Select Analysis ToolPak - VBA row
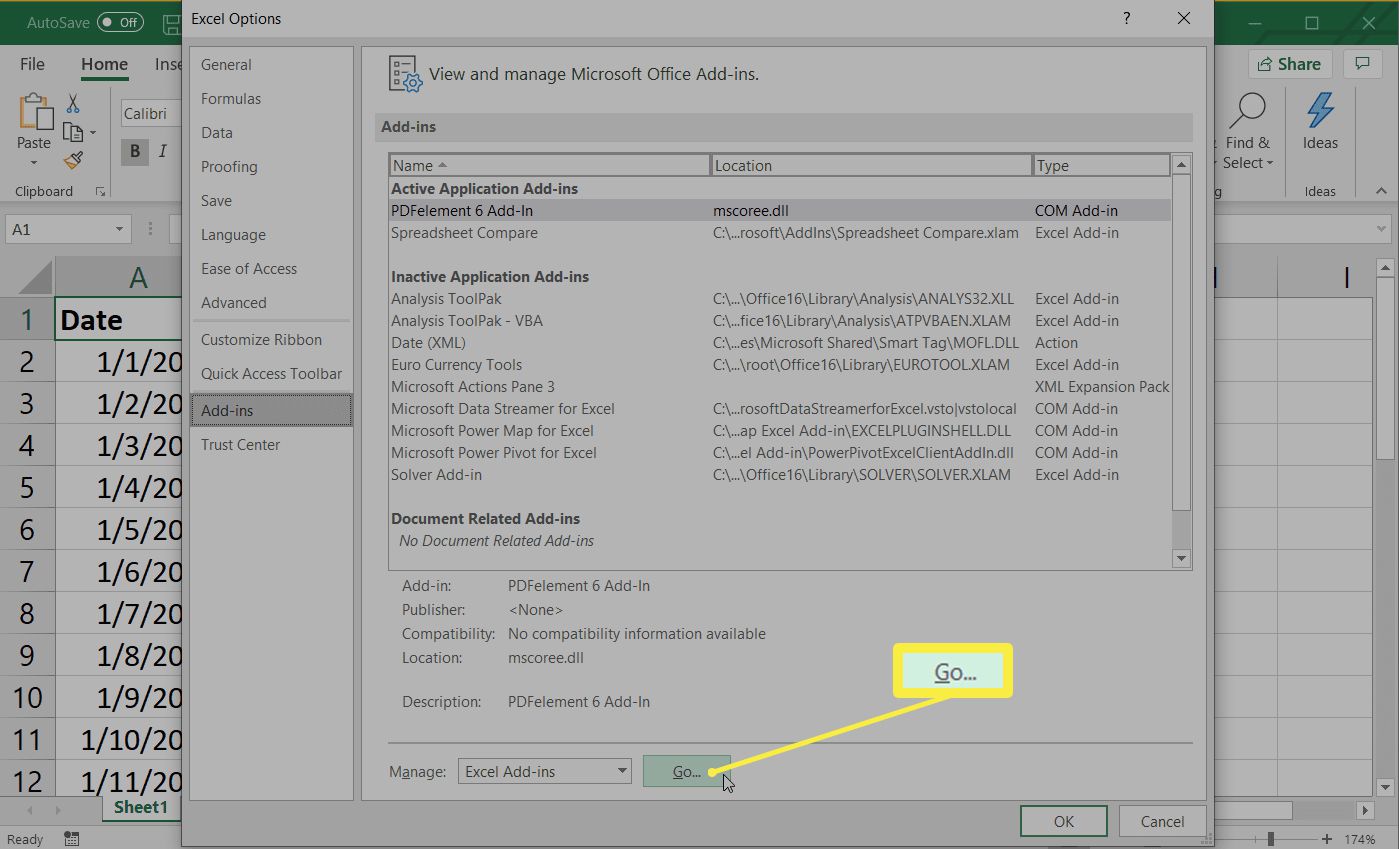 tap(779, 320)
